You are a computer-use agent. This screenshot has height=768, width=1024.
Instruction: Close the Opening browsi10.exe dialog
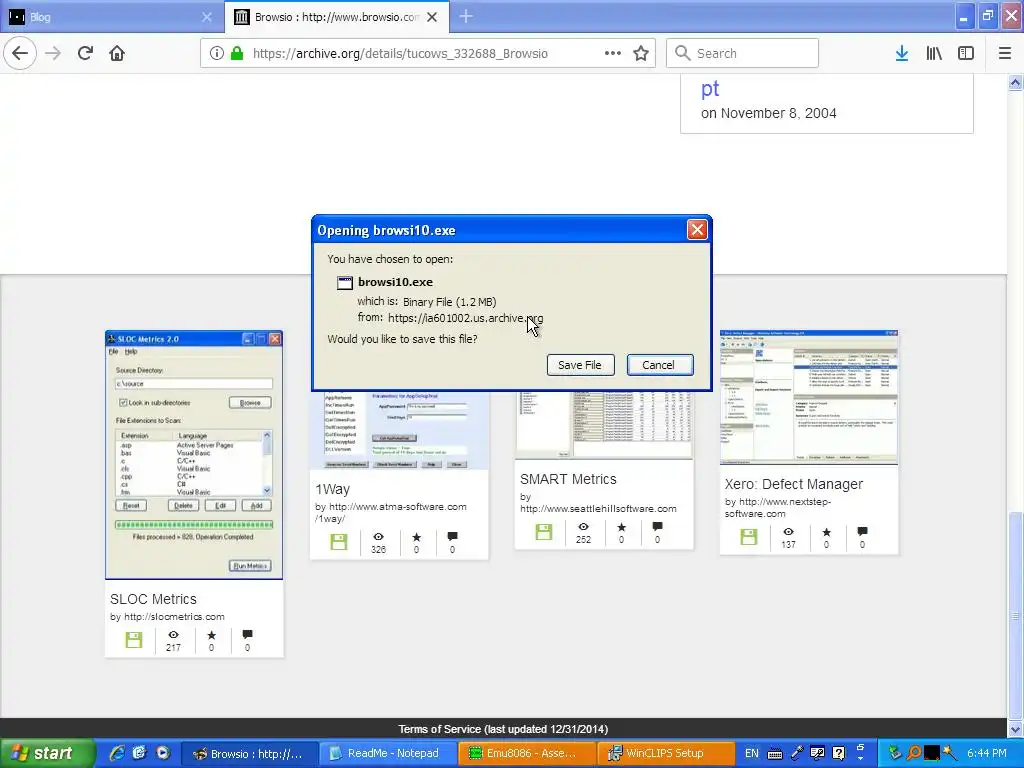(x=697, y=230)
